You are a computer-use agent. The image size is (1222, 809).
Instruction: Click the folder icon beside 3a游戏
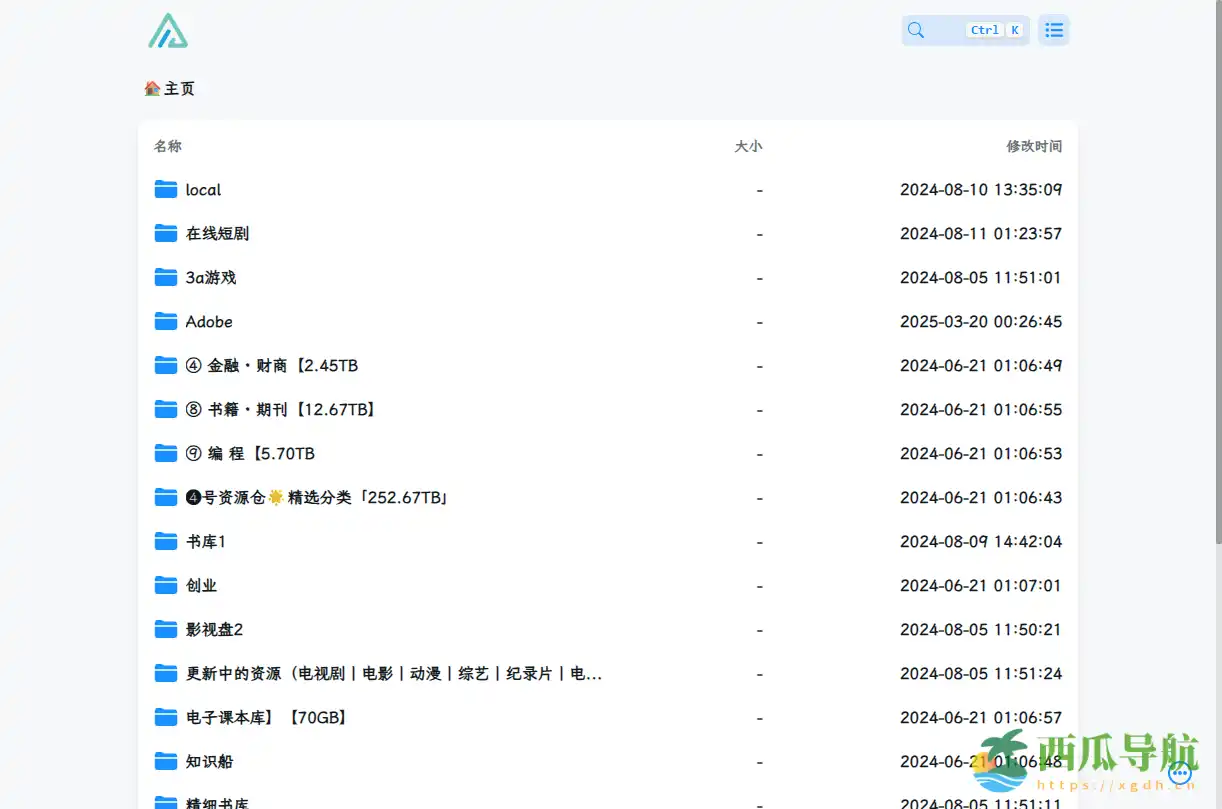[166, 278]
